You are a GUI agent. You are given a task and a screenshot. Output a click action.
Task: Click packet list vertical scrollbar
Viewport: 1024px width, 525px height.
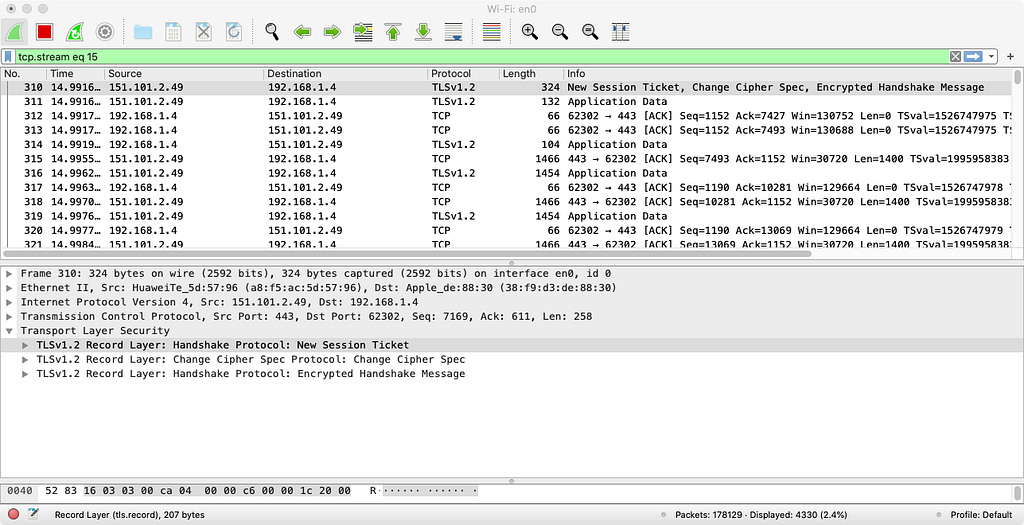click(x=1018, y=78)
